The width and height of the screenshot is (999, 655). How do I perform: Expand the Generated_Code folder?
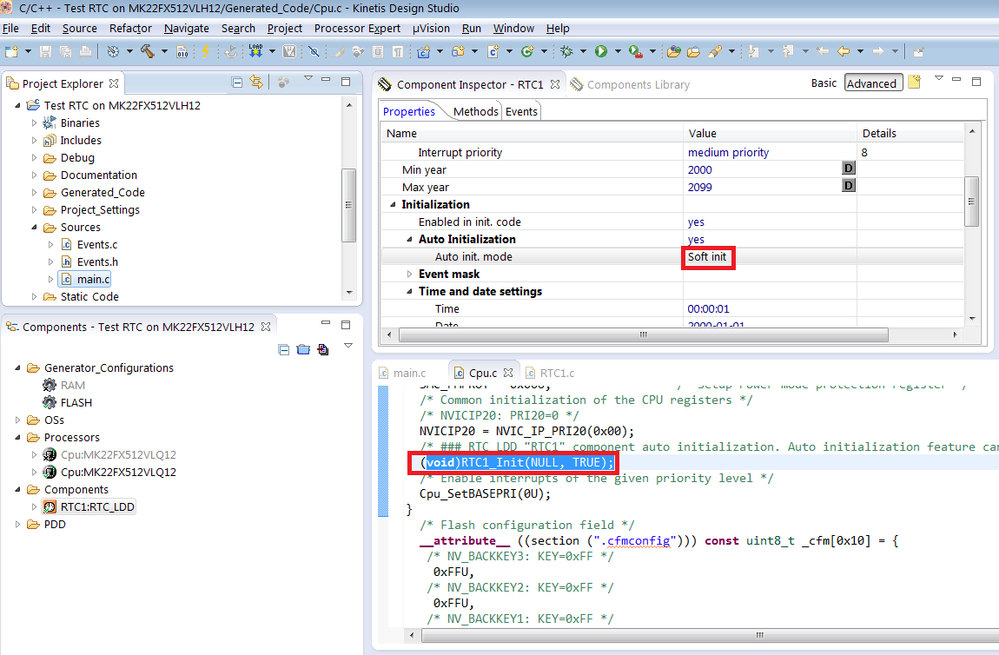point(34,192)
